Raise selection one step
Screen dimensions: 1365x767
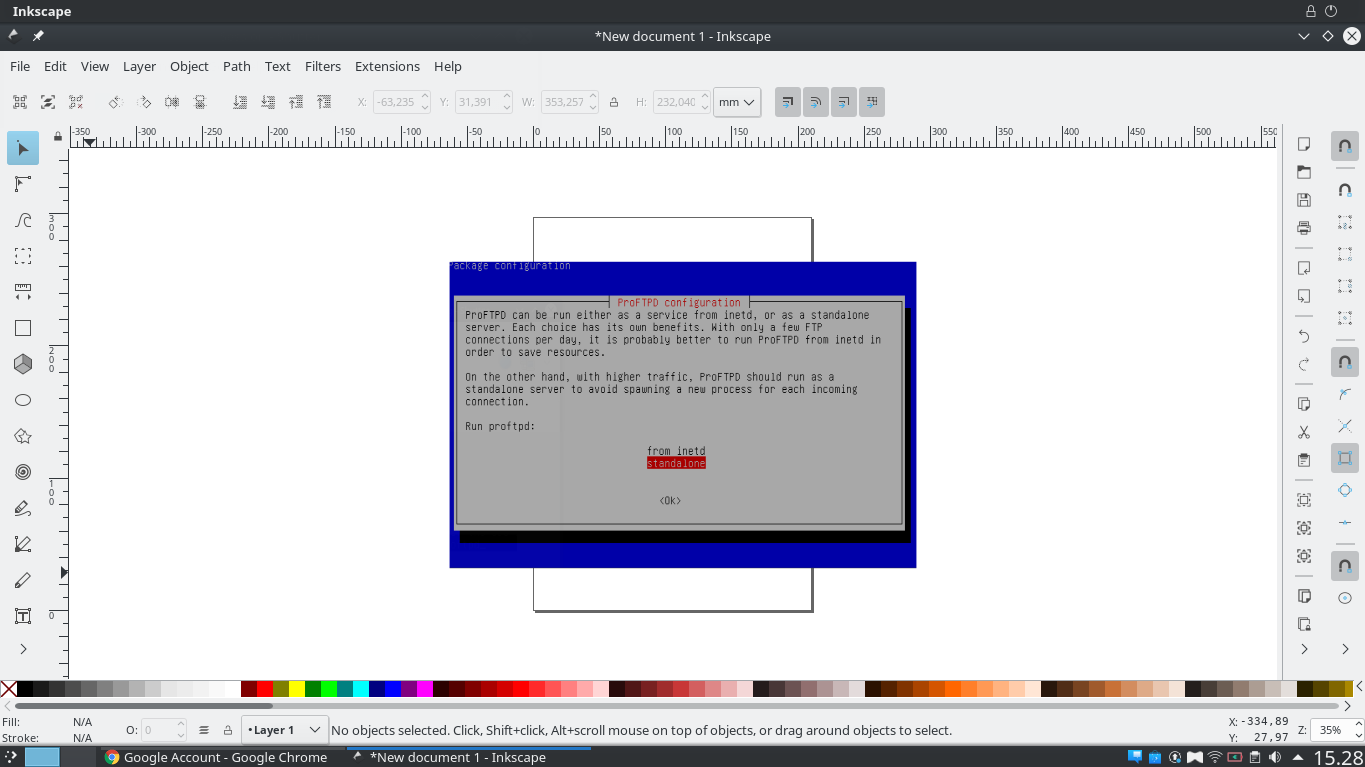[x=295, y=102]
